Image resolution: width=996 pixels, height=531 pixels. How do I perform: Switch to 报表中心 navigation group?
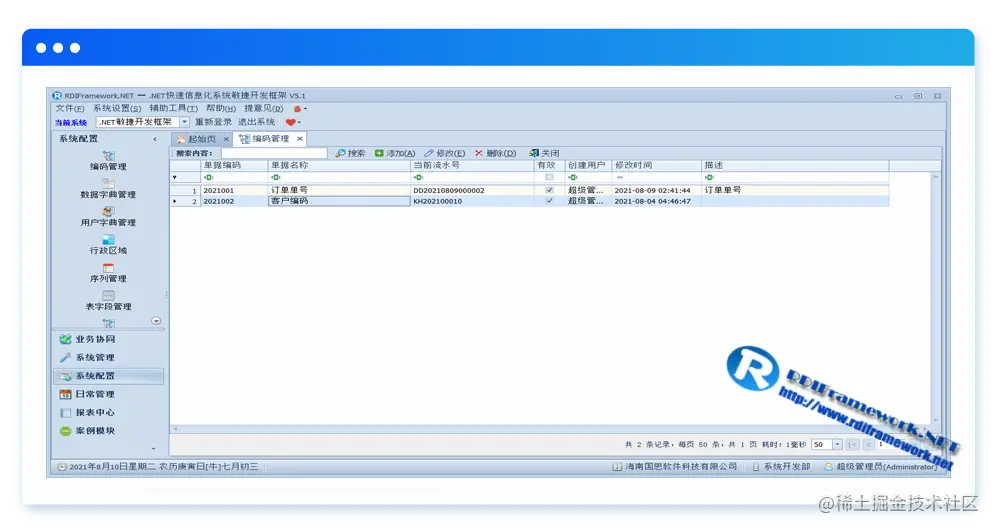(x=109, y=413)
